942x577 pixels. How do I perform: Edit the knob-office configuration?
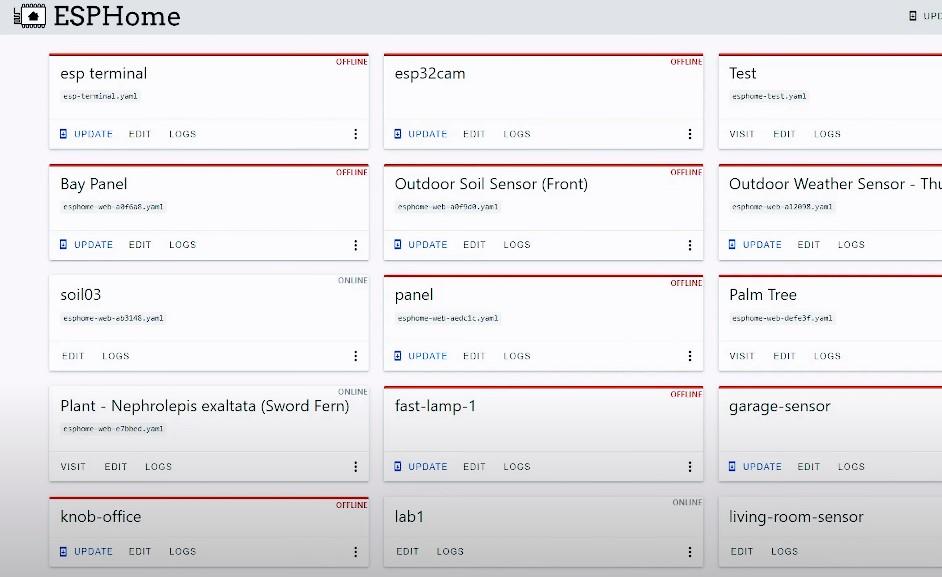coord(139,551)
